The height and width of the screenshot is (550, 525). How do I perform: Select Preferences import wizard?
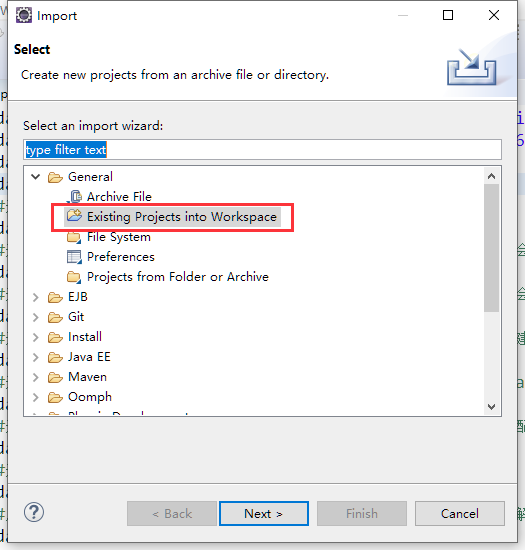point(121,257)
